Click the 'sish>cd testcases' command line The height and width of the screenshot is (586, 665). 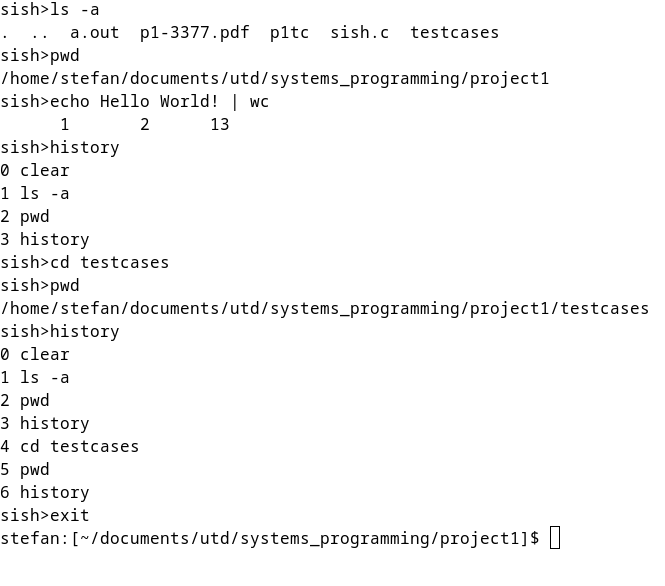[x=85, y=262]
